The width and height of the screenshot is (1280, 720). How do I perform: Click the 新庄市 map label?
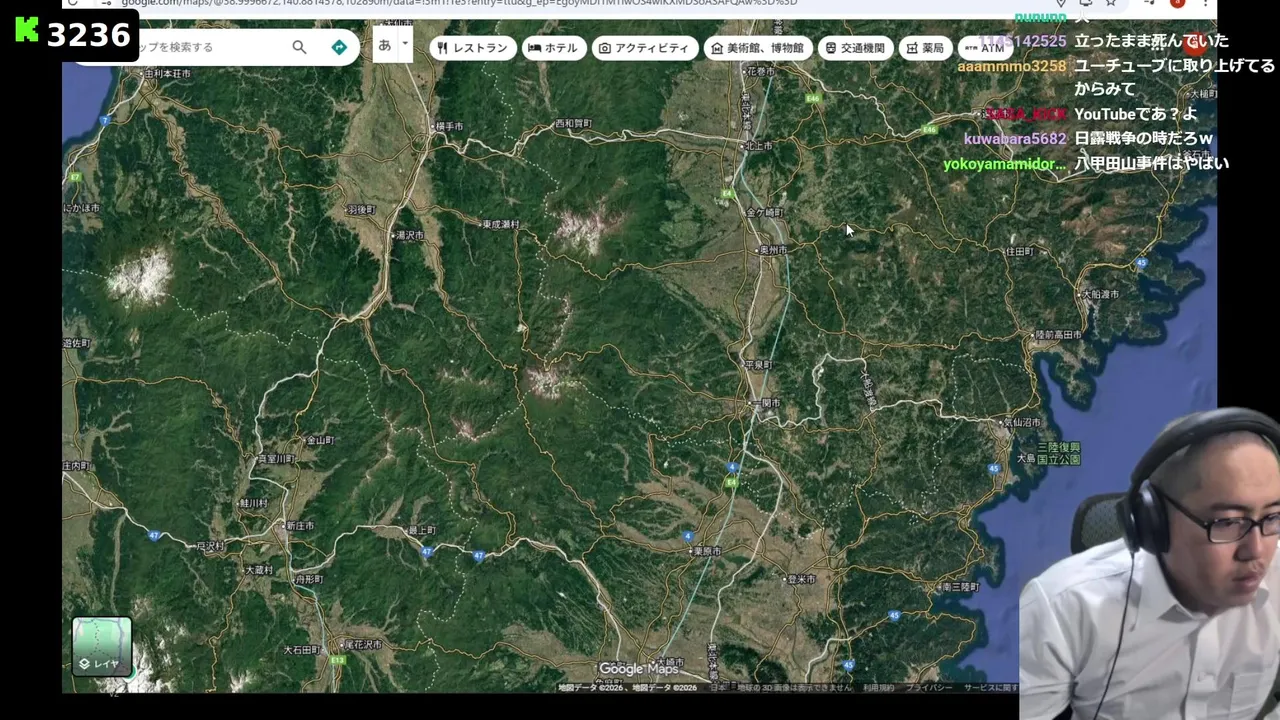[x=299, y=526]
